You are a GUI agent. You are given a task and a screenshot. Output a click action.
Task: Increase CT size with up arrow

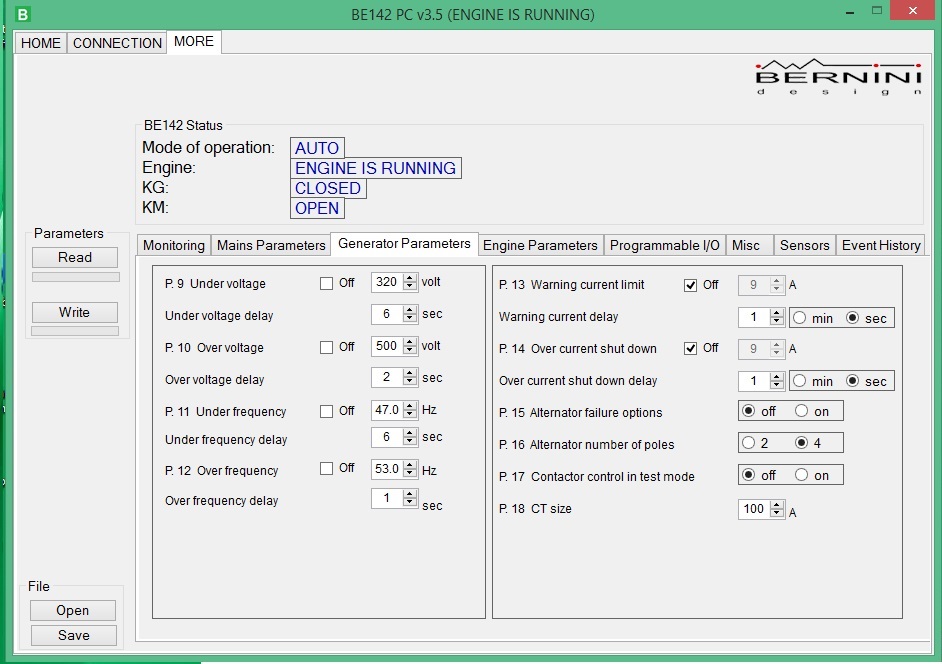pos(777,505)
